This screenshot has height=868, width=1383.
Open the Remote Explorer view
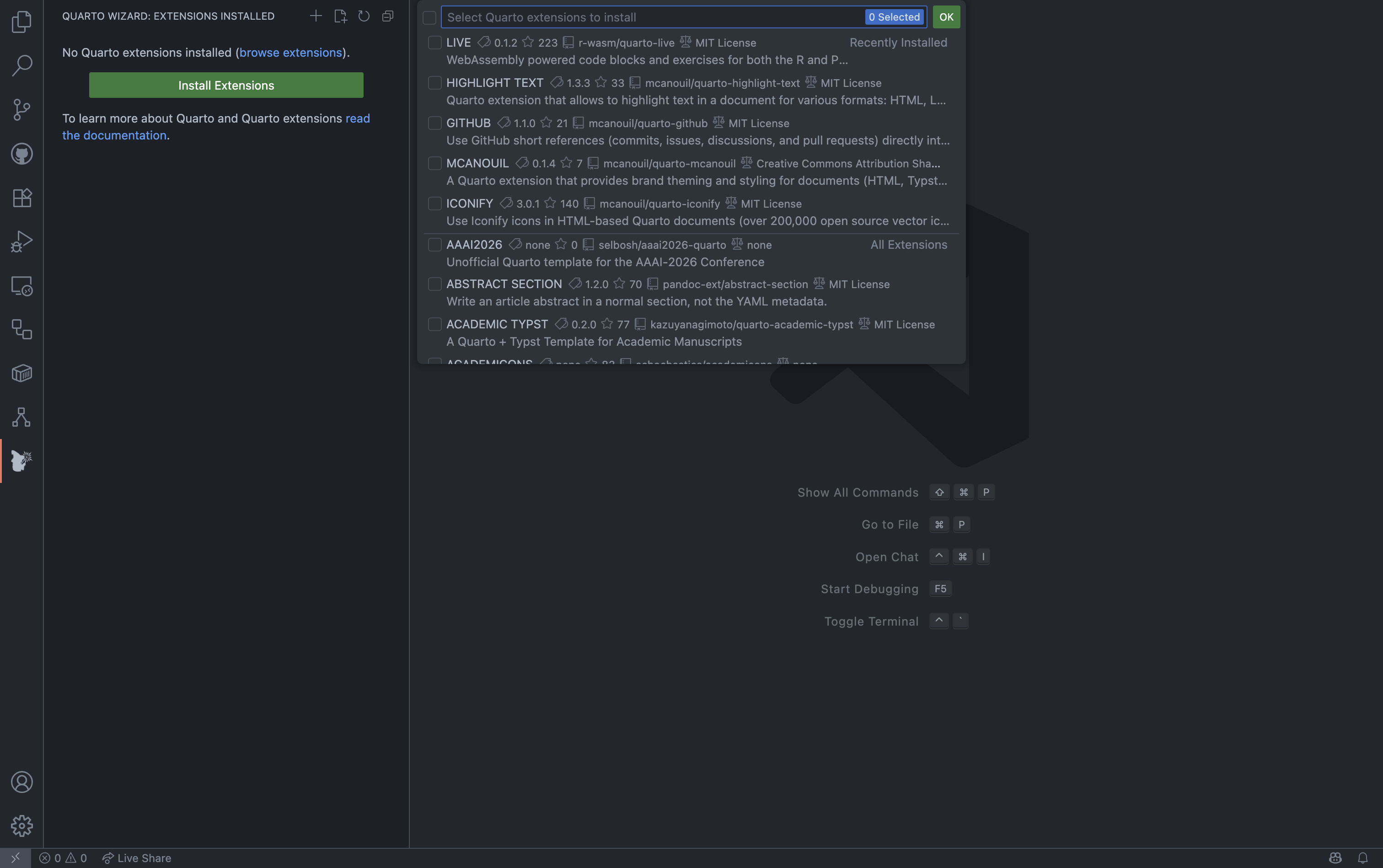coord(22,286)
